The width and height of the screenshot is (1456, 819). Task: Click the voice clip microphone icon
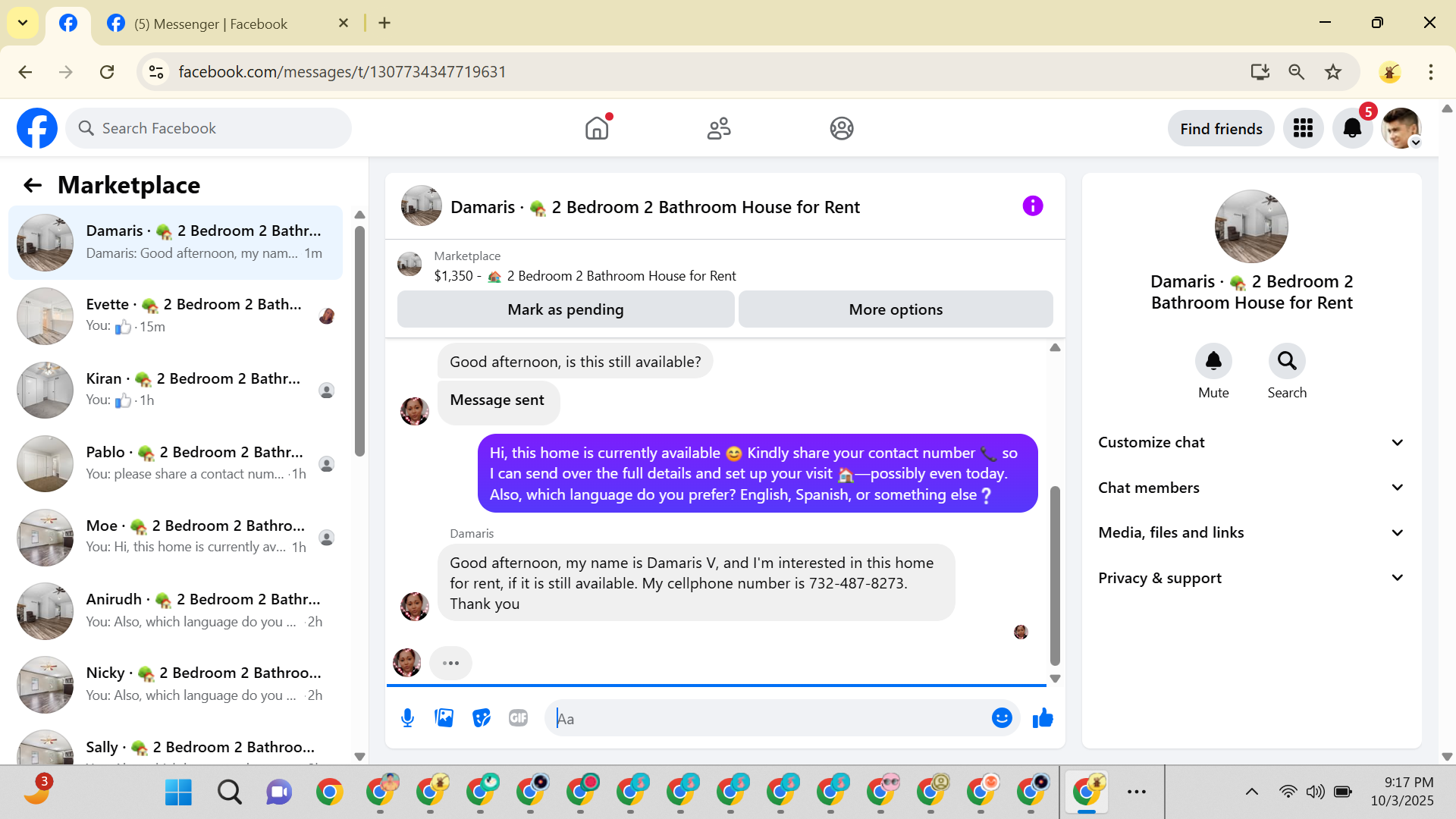pyautogui.click(x=407, y=718)
